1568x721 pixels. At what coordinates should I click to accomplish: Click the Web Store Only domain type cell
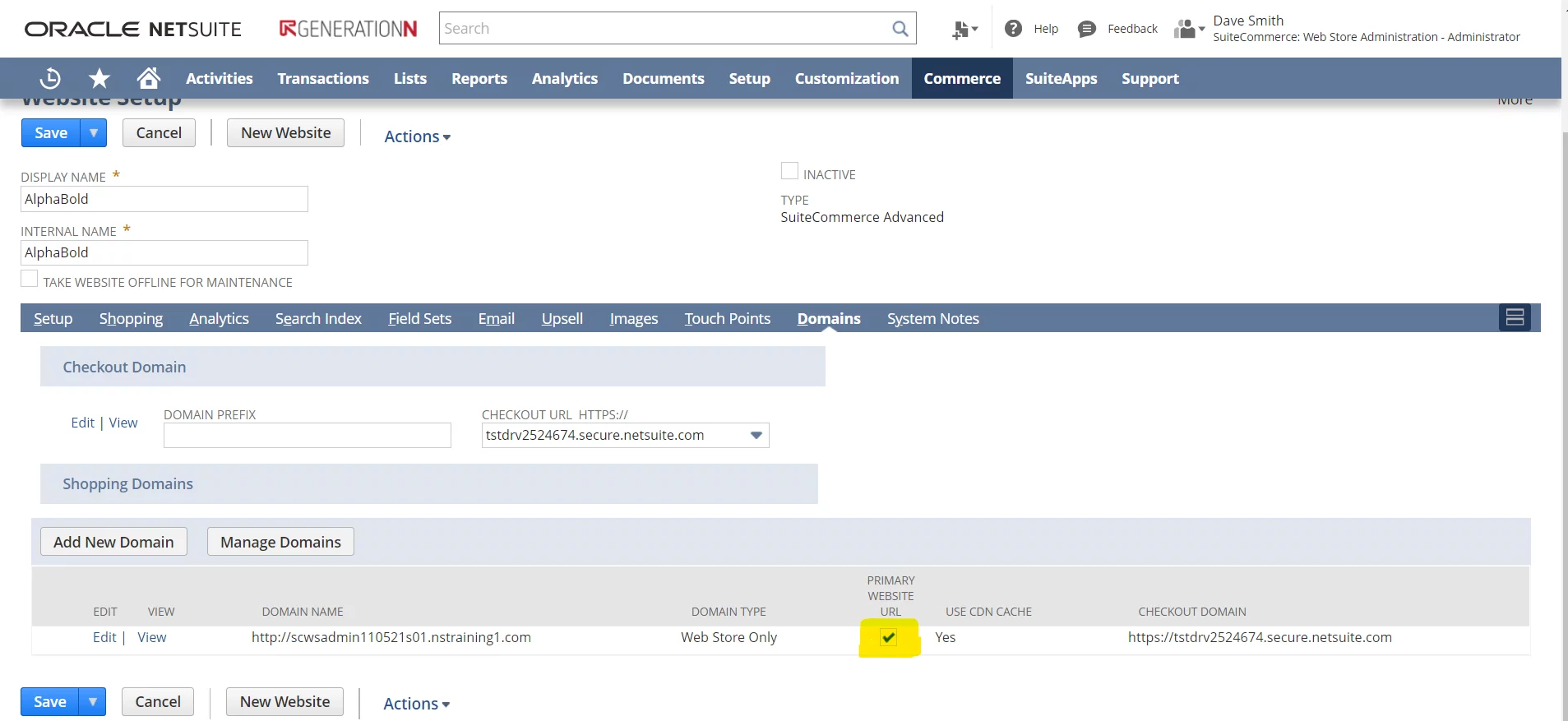(x=728, y=637)
